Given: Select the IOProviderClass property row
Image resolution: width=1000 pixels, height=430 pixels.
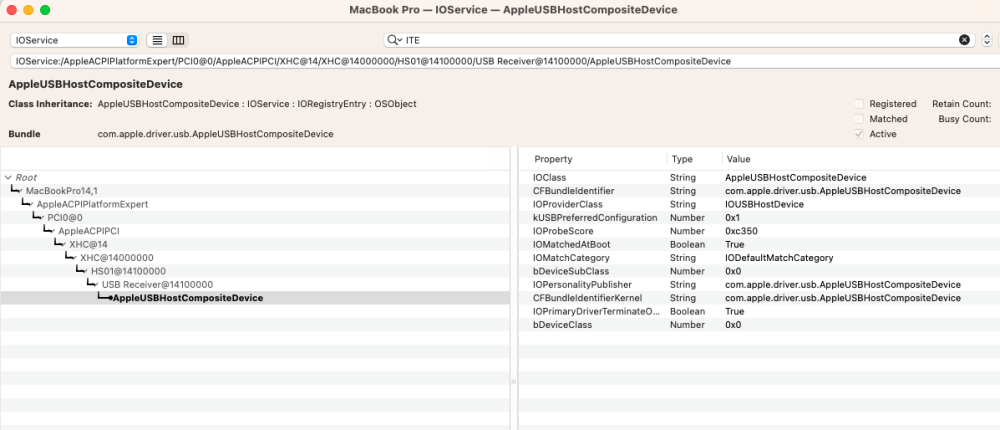Looking at the screenshot, I should tap(759, 204).
